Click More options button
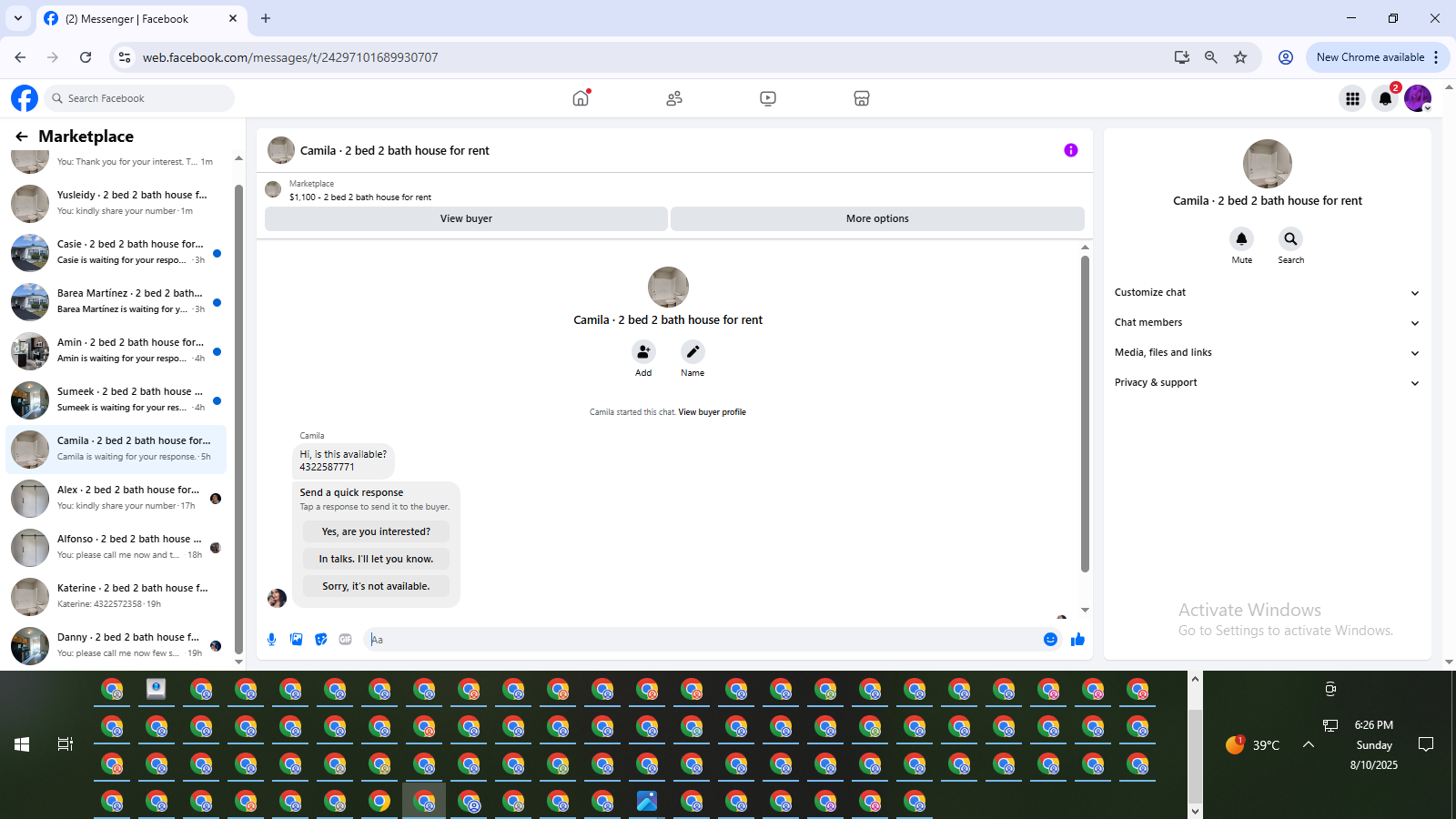 click(877, 218)
